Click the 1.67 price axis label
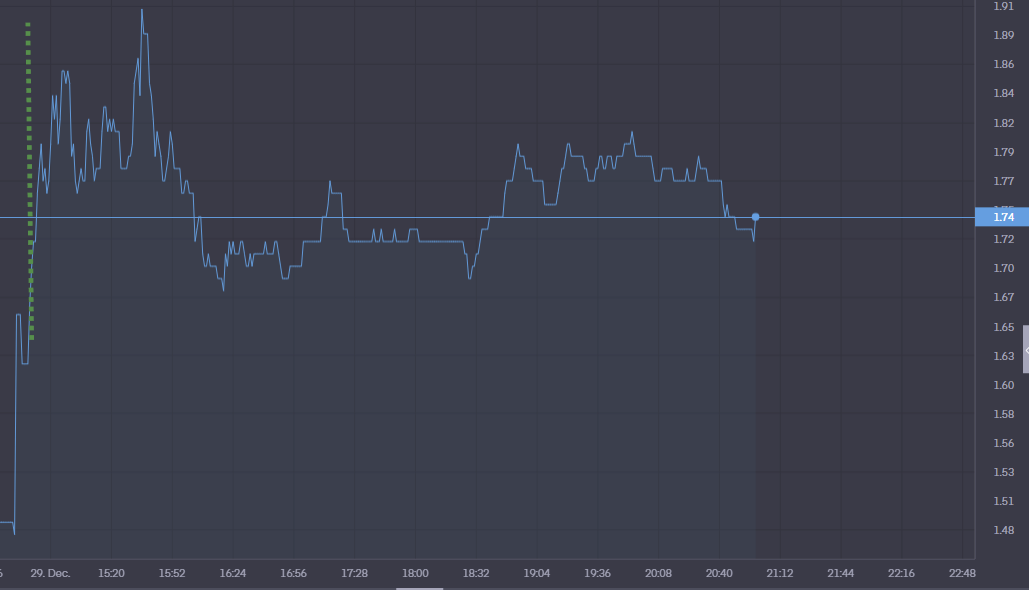This screenshot has width=1029, height=590. pyautogui.click(x=1002, y=297)
